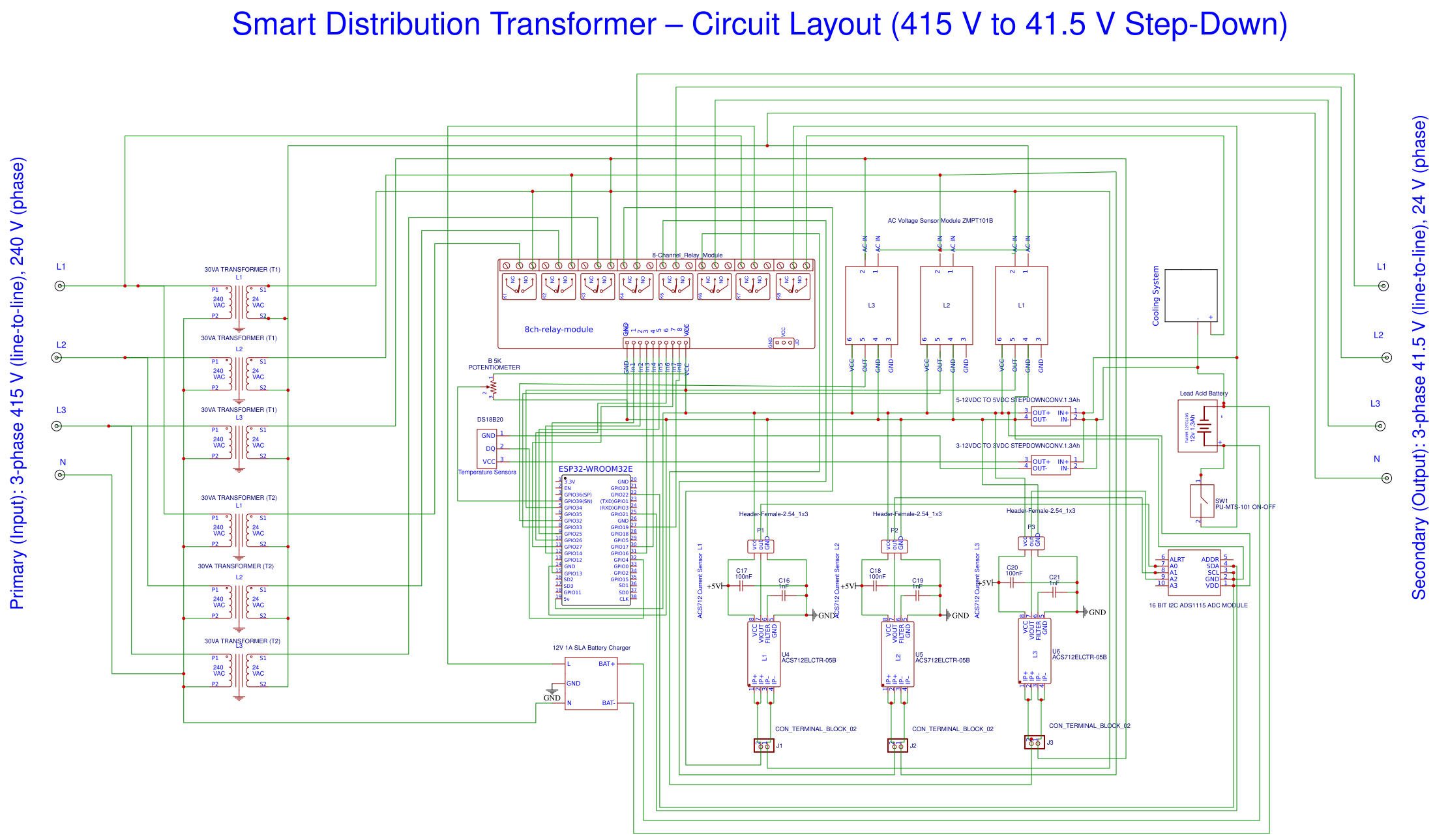
Task: Click the primary-side L1 input terminal circle
Action: click(x=60, y=285)
